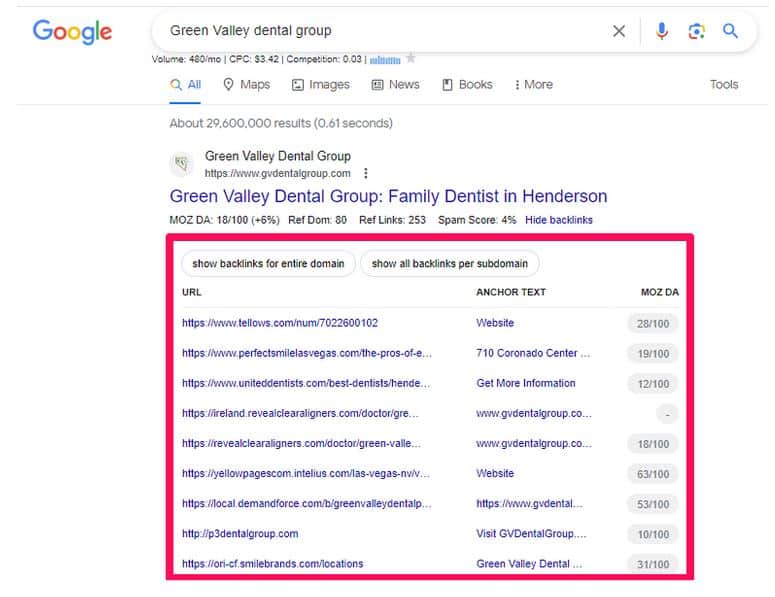The width and height of the screenshot is (775, 597).
Task: Click Hide backlinks link
Action: pyautogui.click(x=559, y=220)
